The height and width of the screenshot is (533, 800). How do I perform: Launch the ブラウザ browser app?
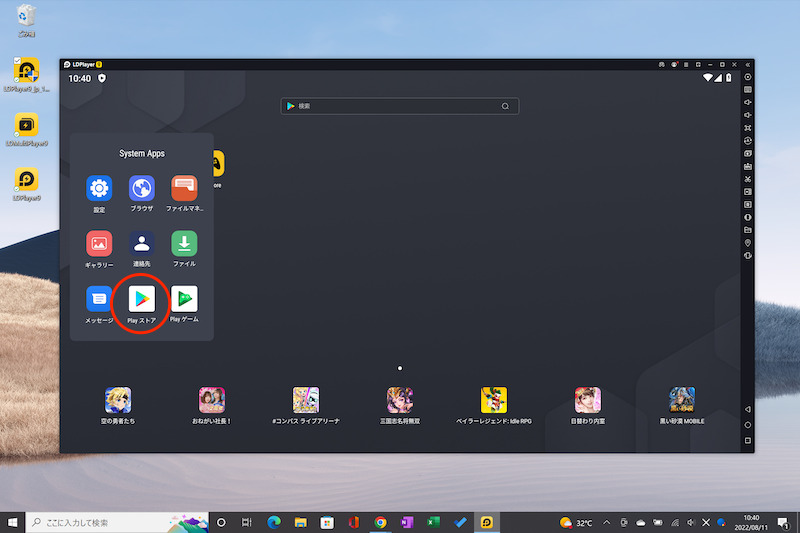pyautogui.click(x=141, y=189)
